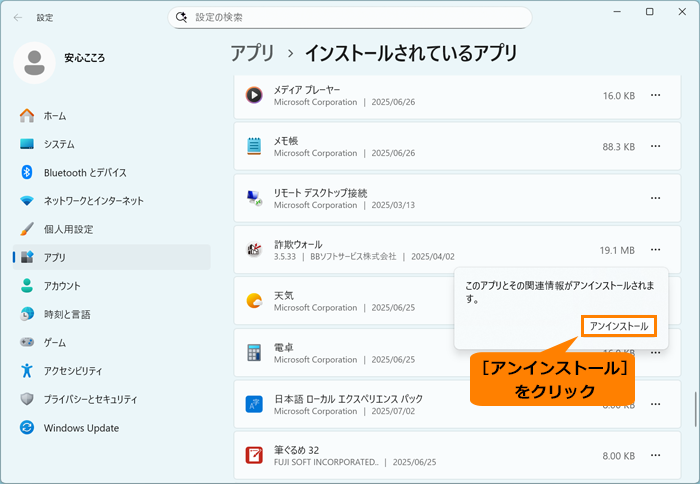Select the リモート デスクトップ接続 app name

coord(321,193)
